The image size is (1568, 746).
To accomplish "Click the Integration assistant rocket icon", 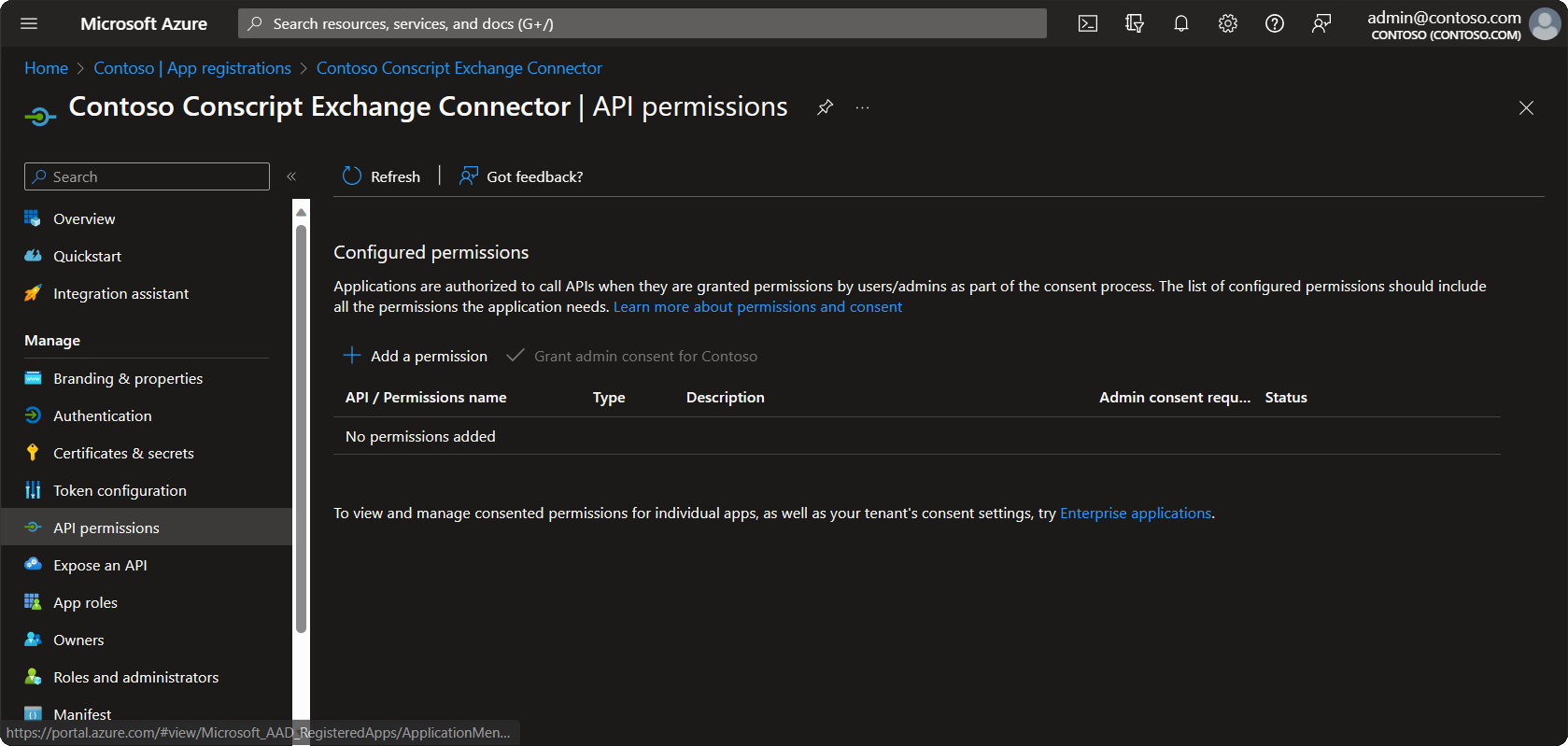I will click(x=33, y=293).
